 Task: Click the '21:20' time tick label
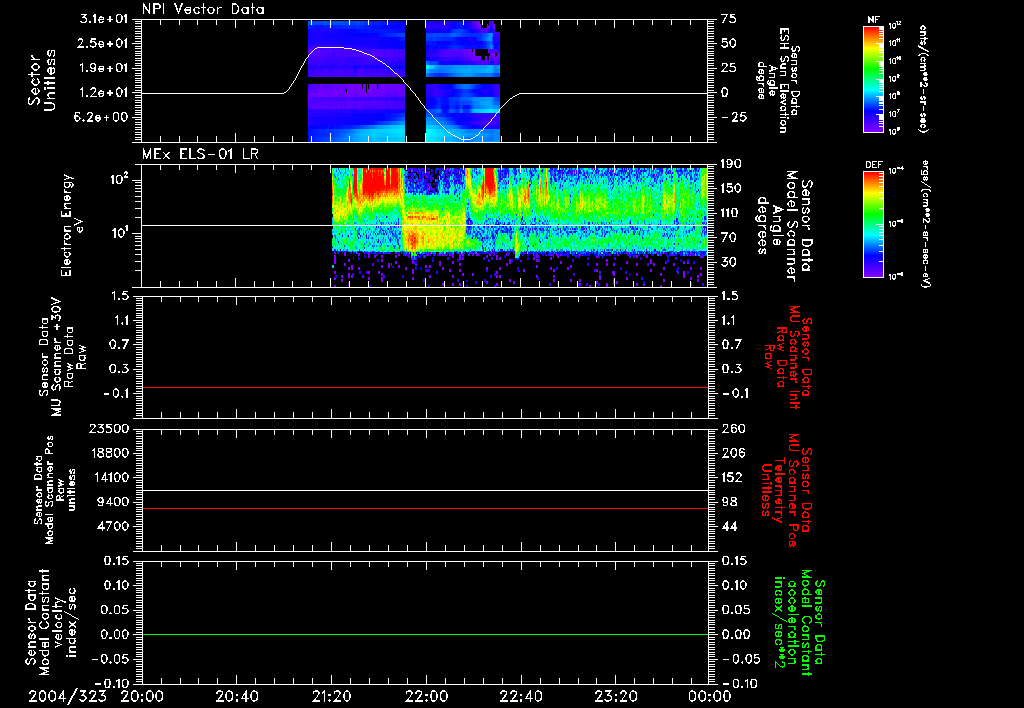pos(332,697)
